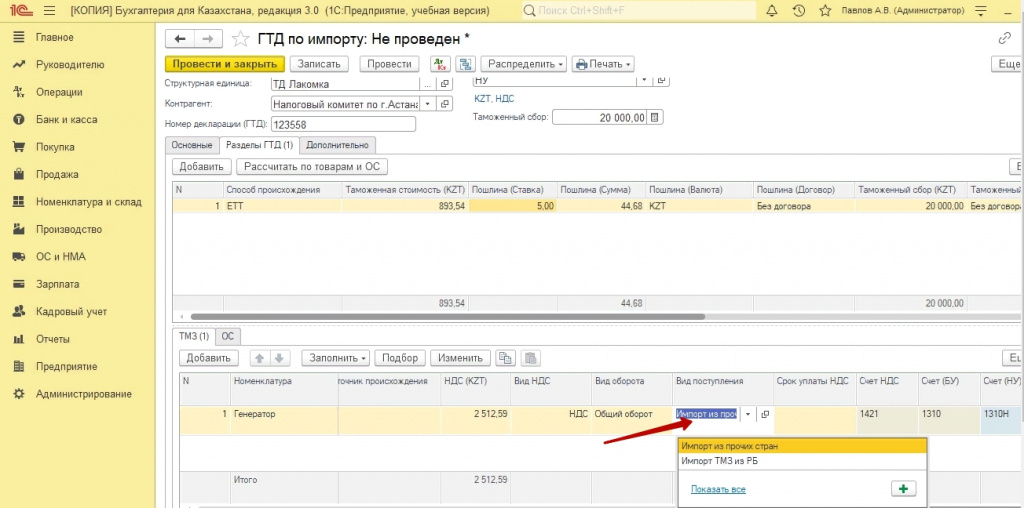
Task: Open favorites star icon in title bar
Action: coord(825,10)
